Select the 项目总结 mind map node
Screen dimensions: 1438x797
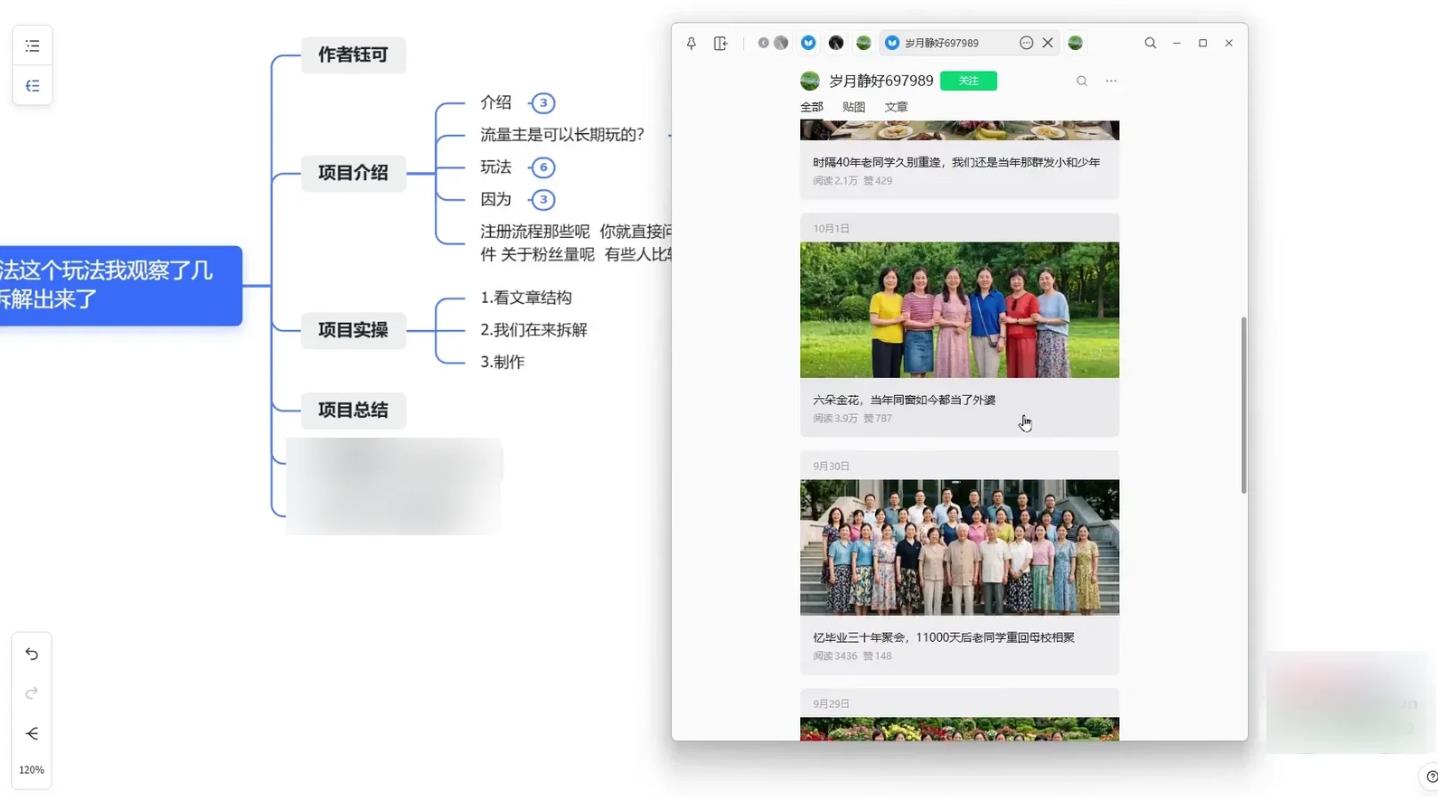pos(353,410)
